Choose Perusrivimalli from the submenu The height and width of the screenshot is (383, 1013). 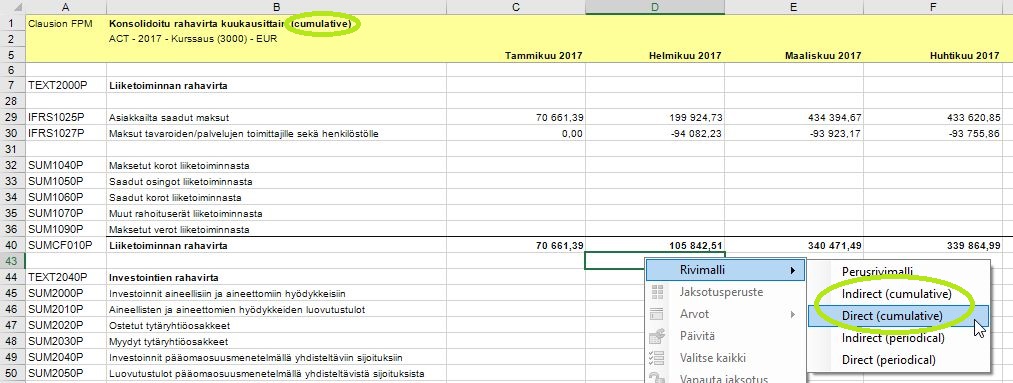click(877, 272)
